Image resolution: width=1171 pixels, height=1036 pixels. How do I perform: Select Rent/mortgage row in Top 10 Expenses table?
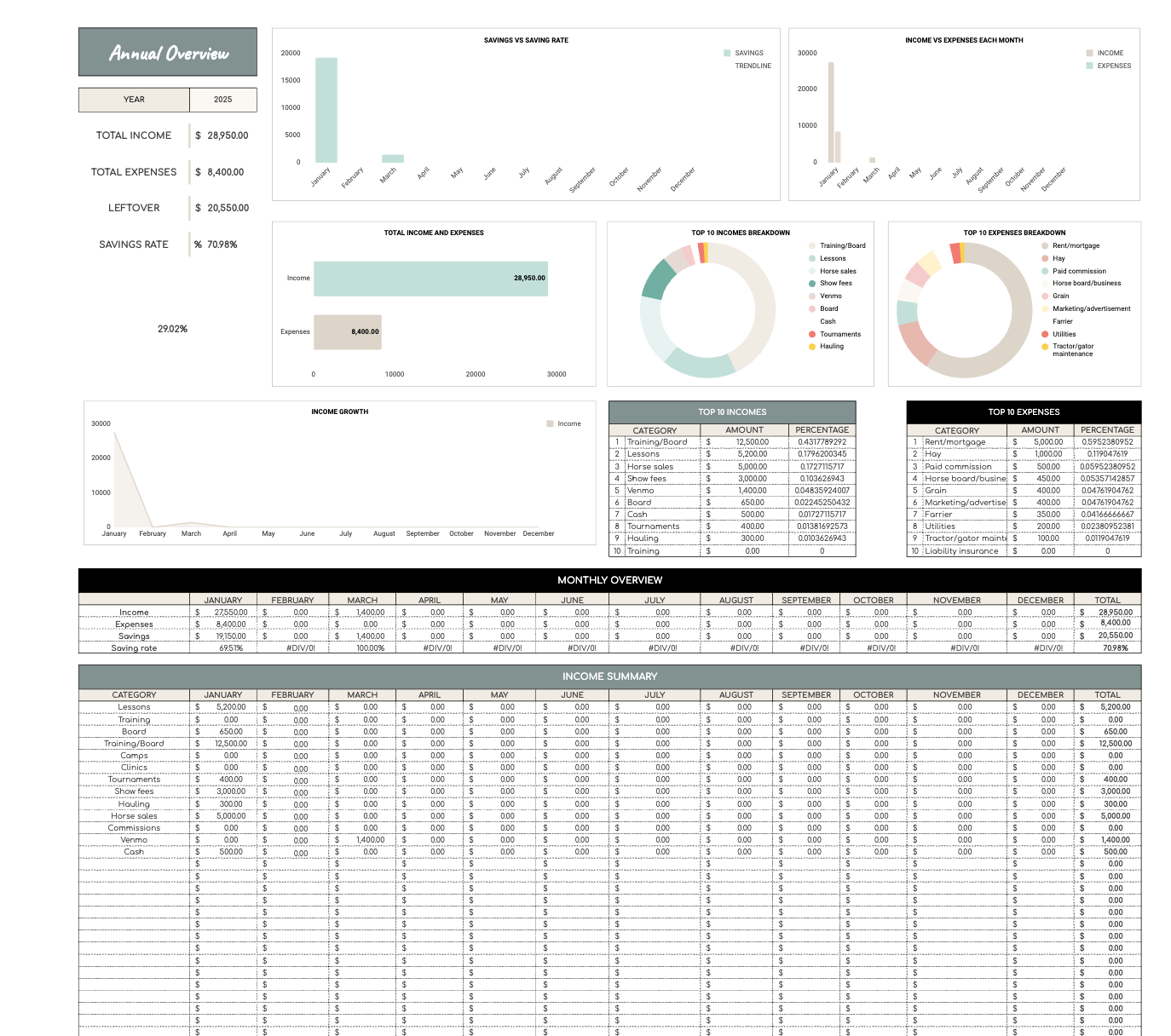1024,442
